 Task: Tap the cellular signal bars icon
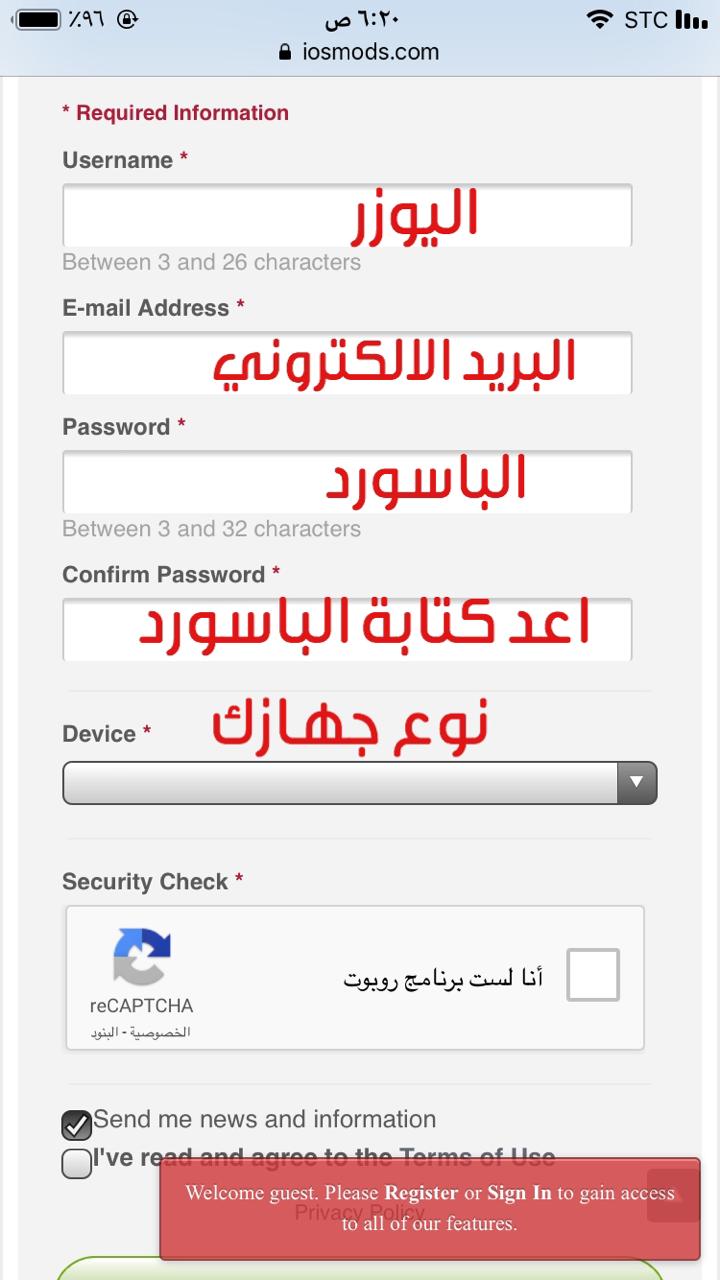click(x=690, y=19)
